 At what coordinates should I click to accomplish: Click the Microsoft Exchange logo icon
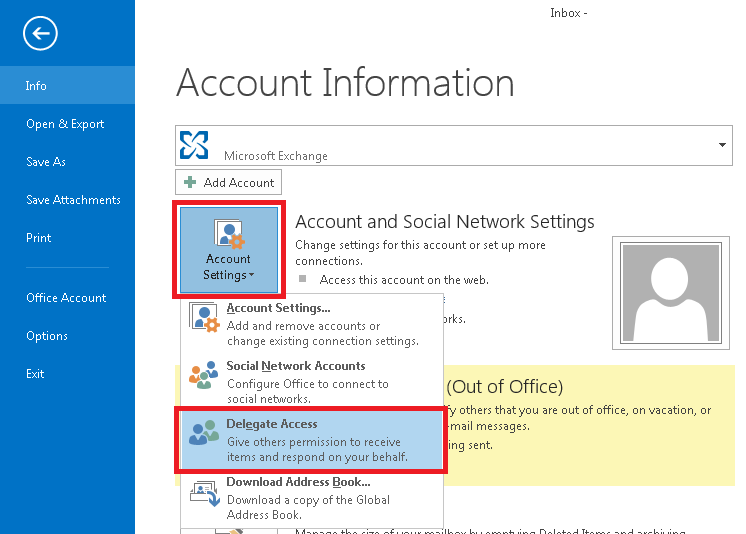click(x=194, y=146)
